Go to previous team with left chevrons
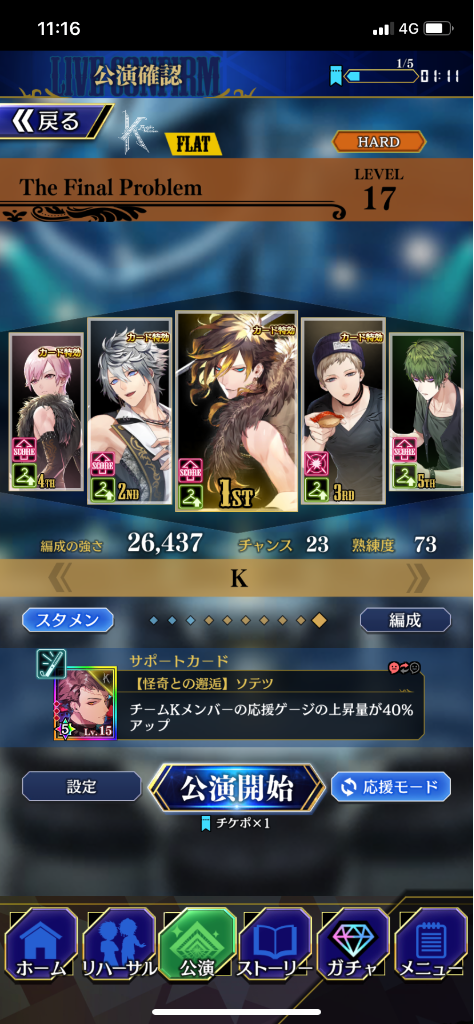The height and width of the screenshot is (1024, 474). tap(60, 578)
